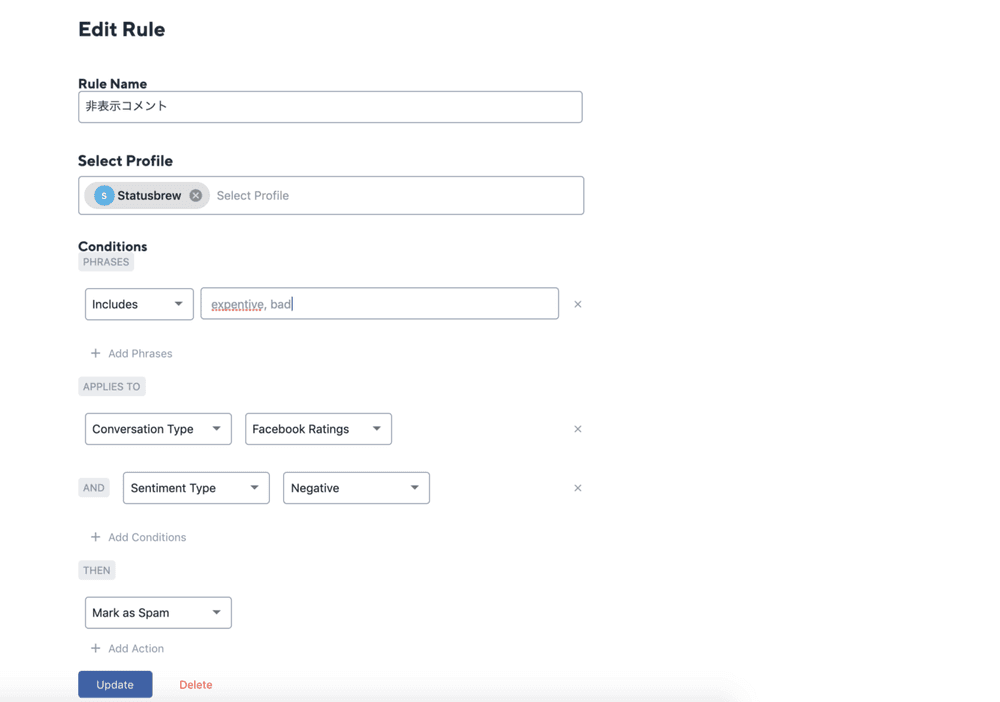
Task: Click the plus icon beside Add Action
Action: (x=96, y=648)
